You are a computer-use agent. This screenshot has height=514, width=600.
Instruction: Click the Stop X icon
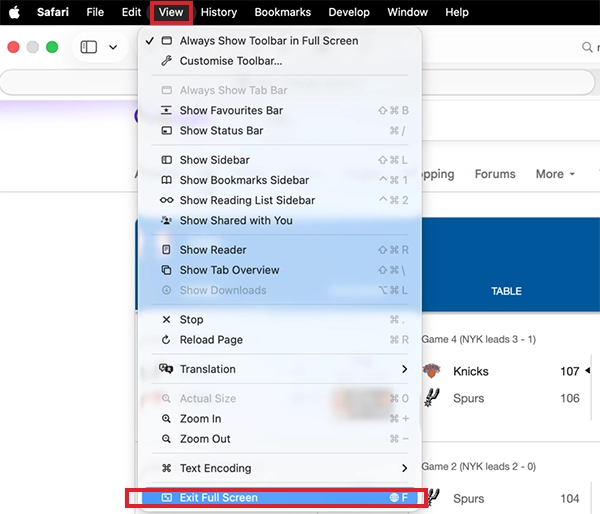[166, 320]
